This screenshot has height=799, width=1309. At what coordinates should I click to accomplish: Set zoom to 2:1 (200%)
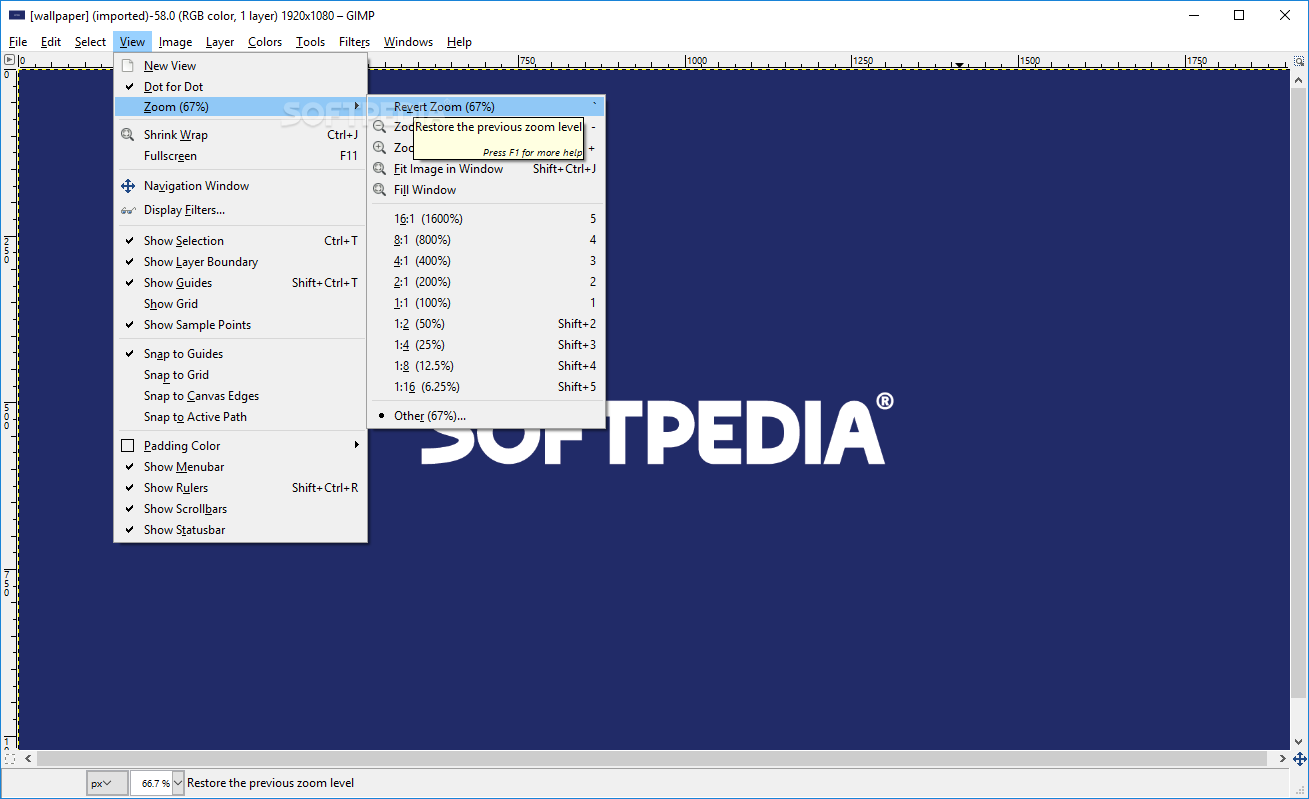click(486, 282)
